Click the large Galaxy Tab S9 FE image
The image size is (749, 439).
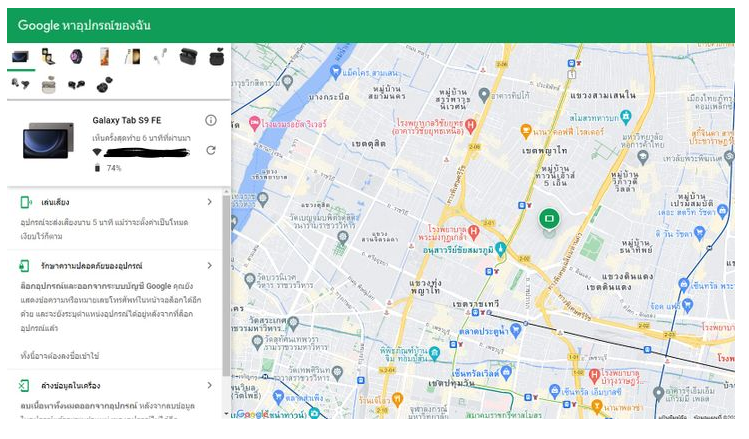49,140
